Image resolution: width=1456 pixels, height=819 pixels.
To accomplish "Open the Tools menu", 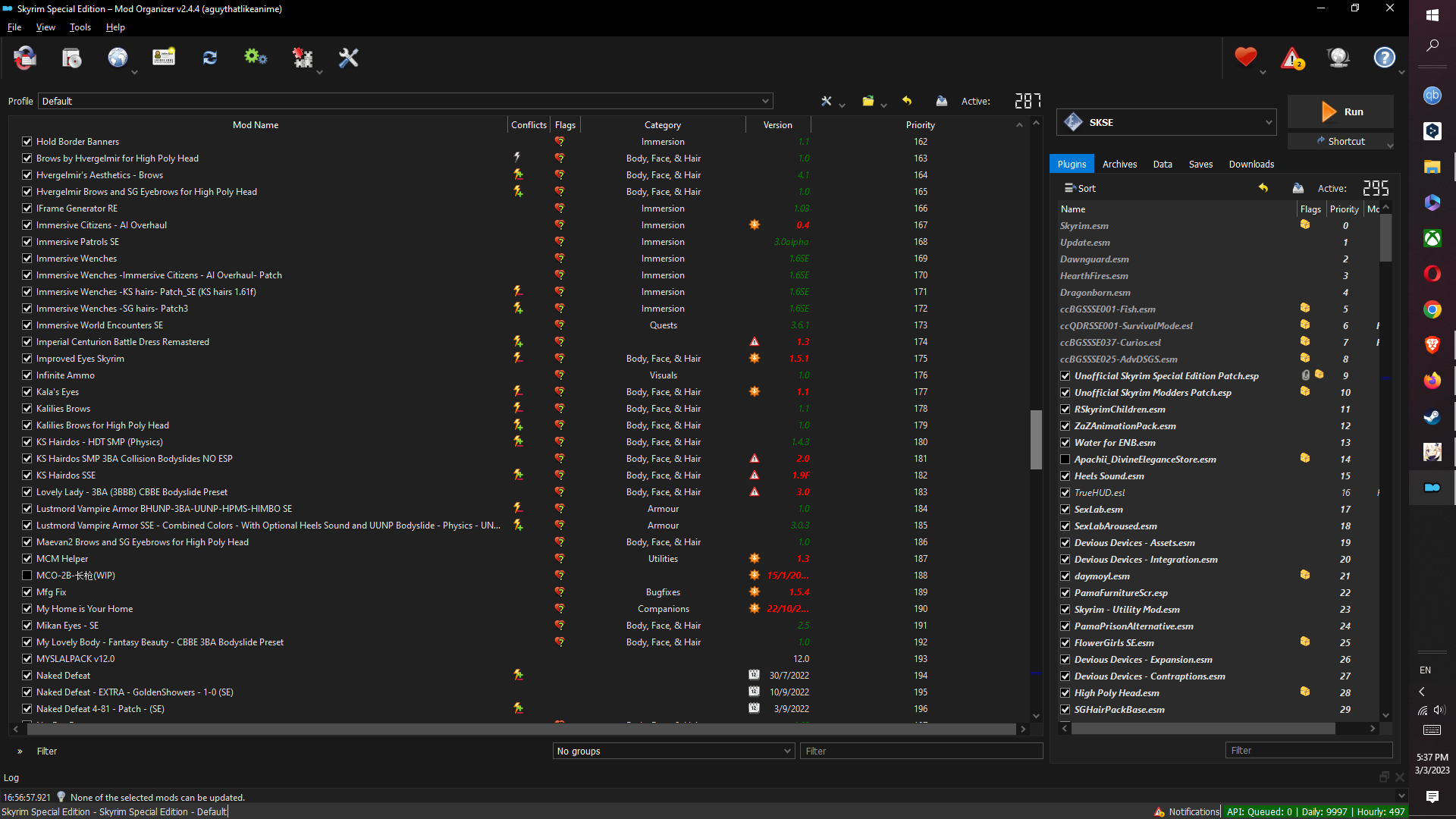I will point(80,27).
